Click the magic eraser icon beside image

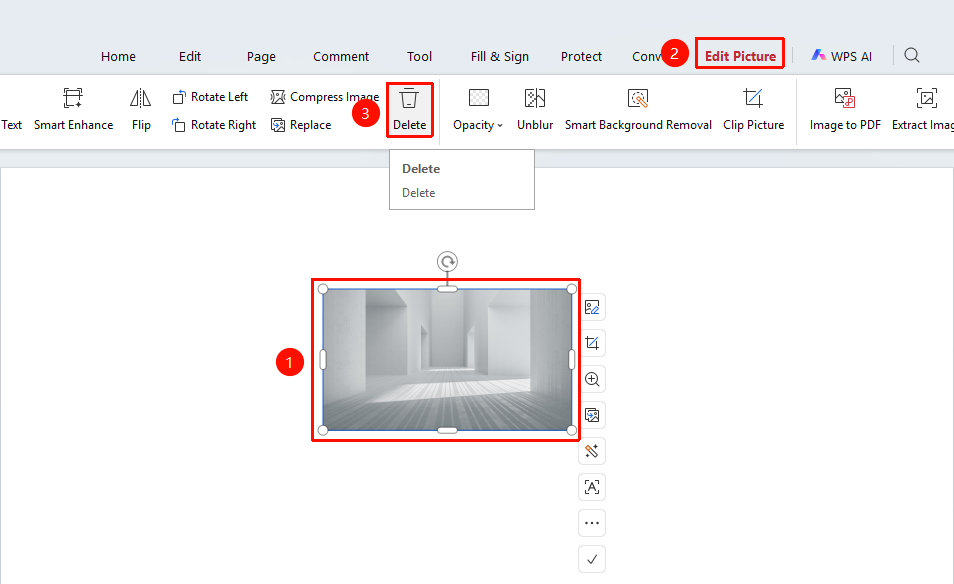tap(592, 451)
